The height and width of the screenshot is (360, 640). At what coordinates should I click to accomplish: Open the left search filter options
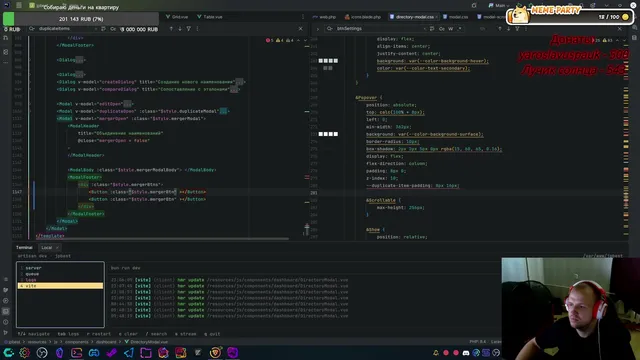pyautogui.click(x=189, y=29)
